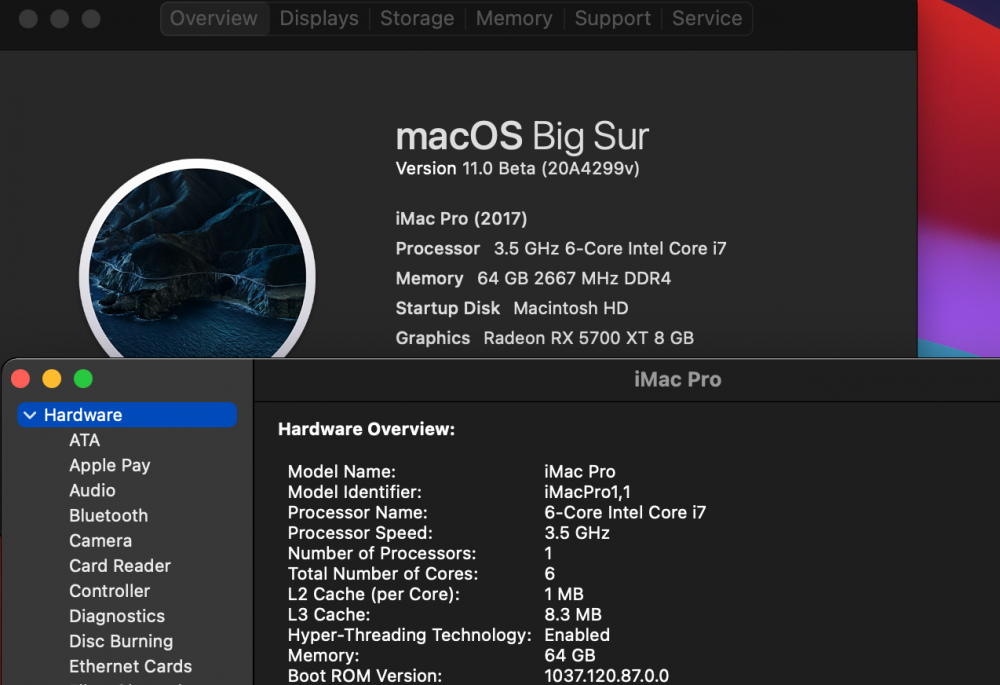Select Card Reader in the sidebar
The width and height of the screenshot is (1000, 685).
[x=120, y=566]
